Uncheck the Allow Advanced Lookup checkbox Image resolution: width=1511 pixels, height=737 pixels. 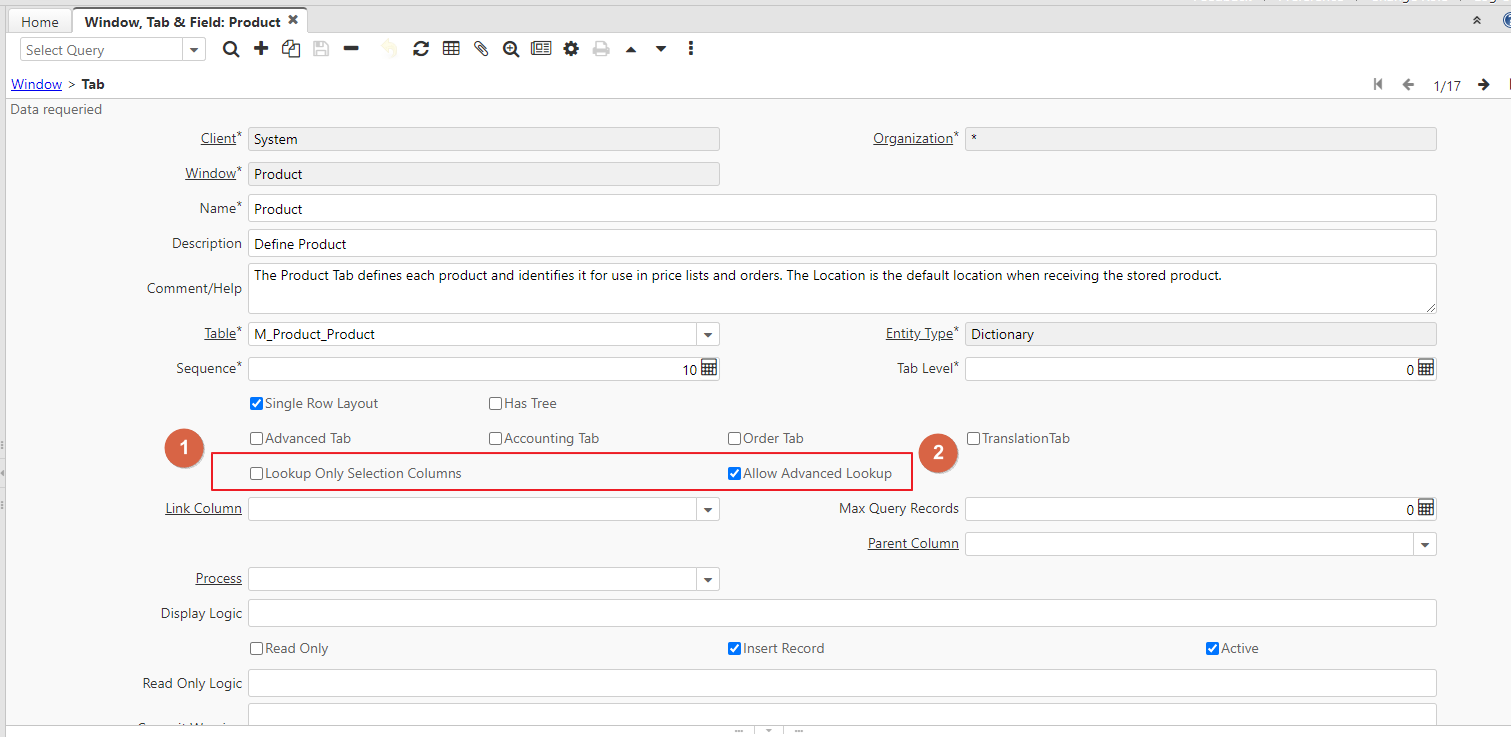735,474
